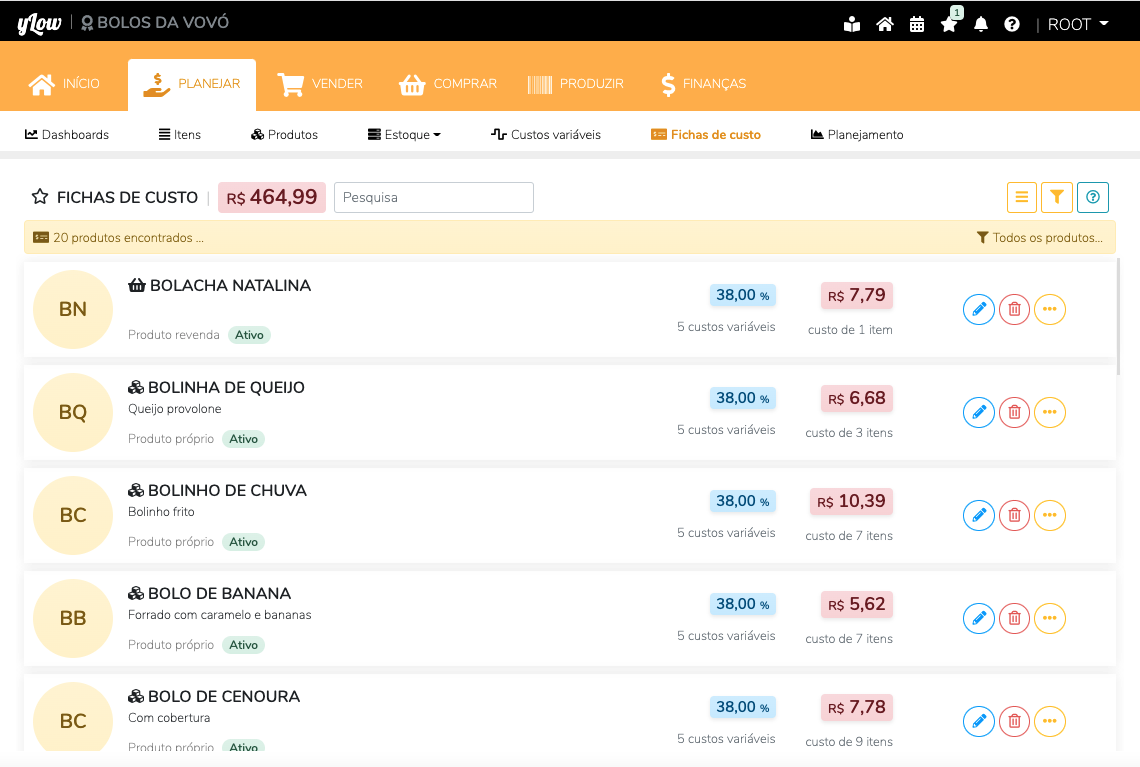Go to the Vender tab
This screenshot has height=767, width=1140.
tap(320, 84)
